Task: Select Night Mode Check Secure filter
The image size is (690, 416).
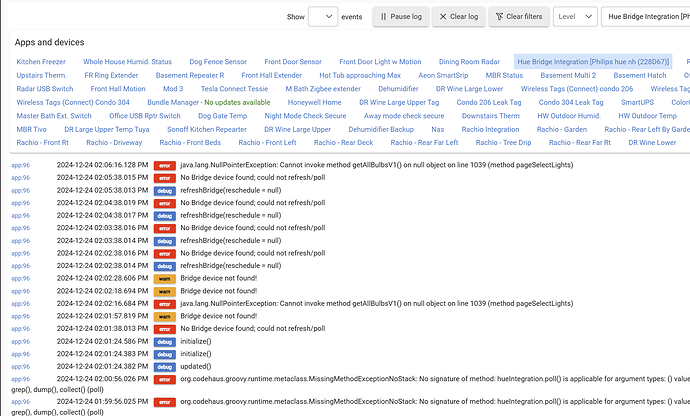Action: [305, 116]
